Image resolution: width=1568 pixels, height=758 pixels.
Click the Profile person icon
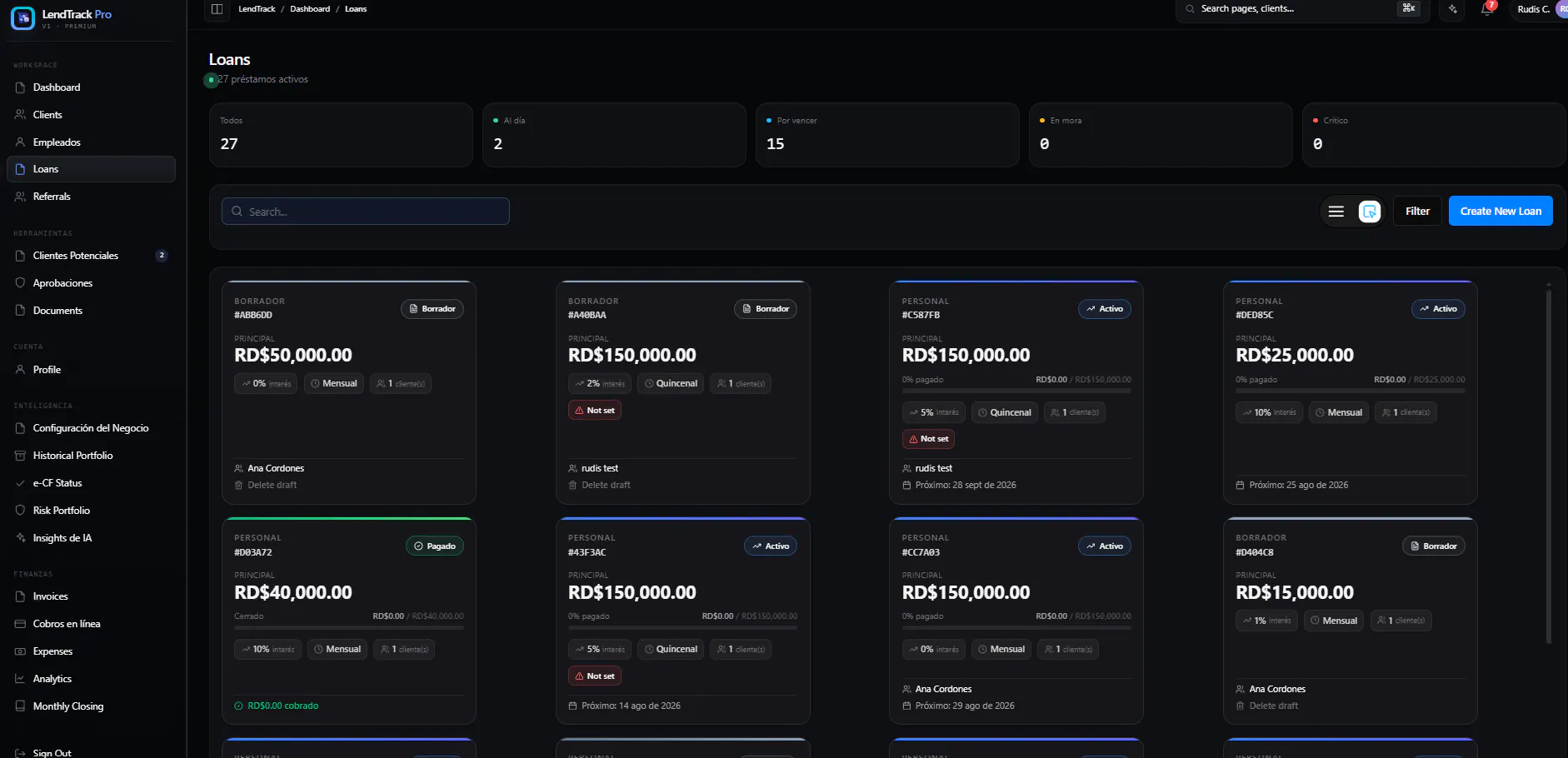coord(20,370)
